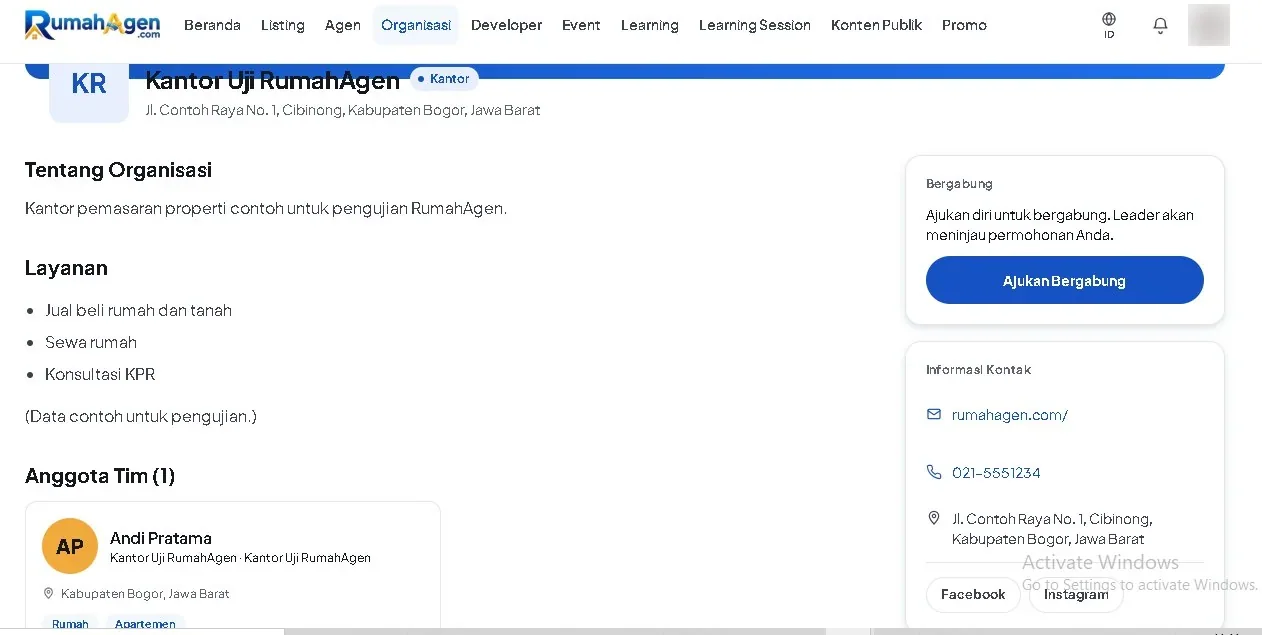This screenshot has width=1262, height=635.
Task: Click the Kantor badge next to title
Action: coord(444,79)
